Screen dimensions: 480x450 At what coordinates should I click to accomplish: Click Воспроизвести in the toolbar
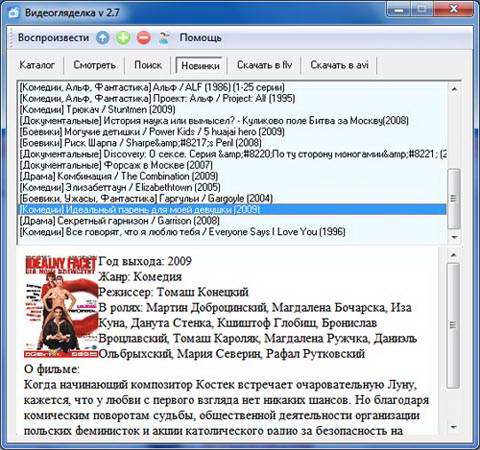[x=53, y=38]
